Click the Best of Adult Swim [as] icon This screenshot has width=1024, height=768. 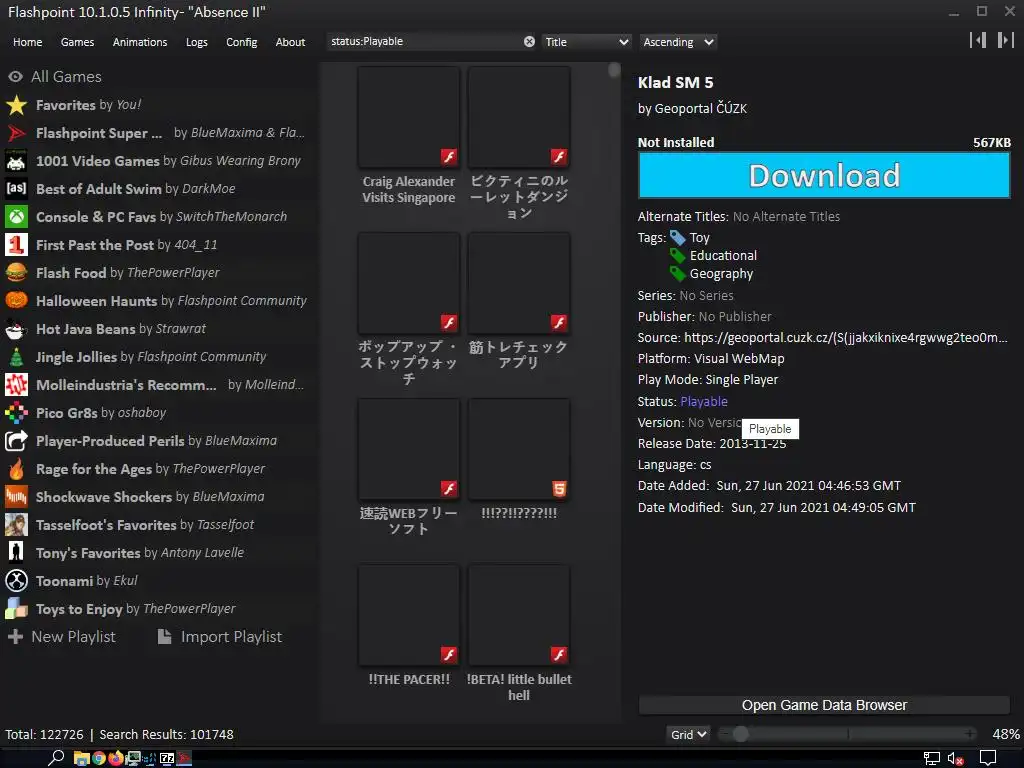pos(16,189)
